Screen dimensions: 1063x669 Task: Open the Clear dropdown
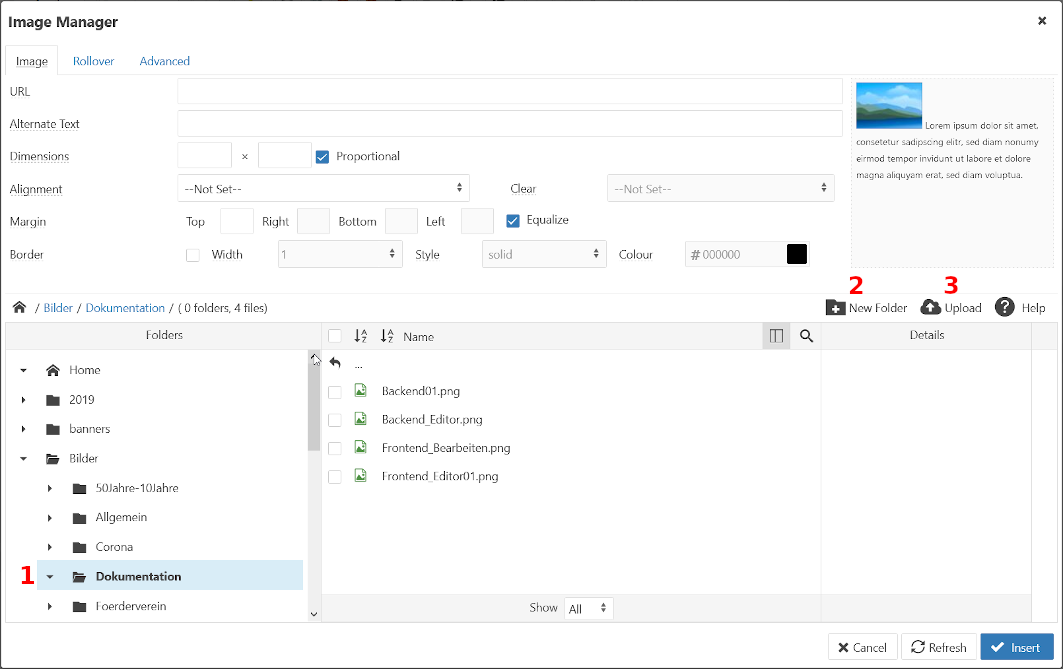click(x=721, y=188)
